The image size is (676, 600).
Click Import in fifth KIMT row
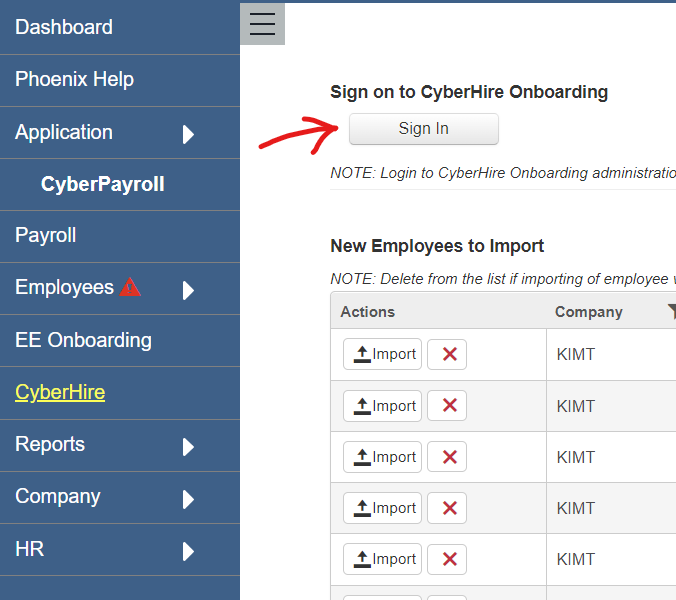[x=382, y=559]
